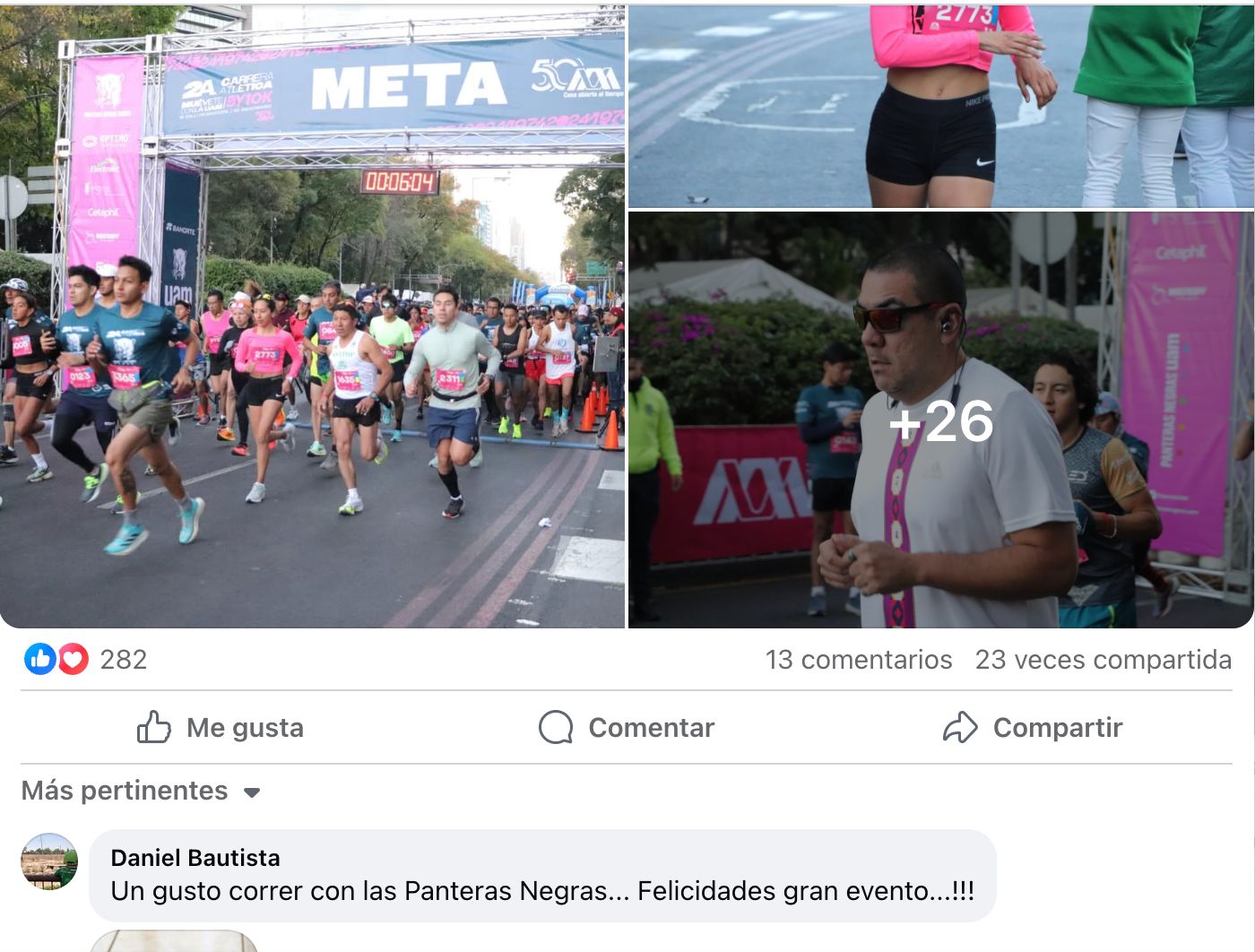Open the pink top runner 2773 photo
The image size is (1255, 952).
click(941, 107)
